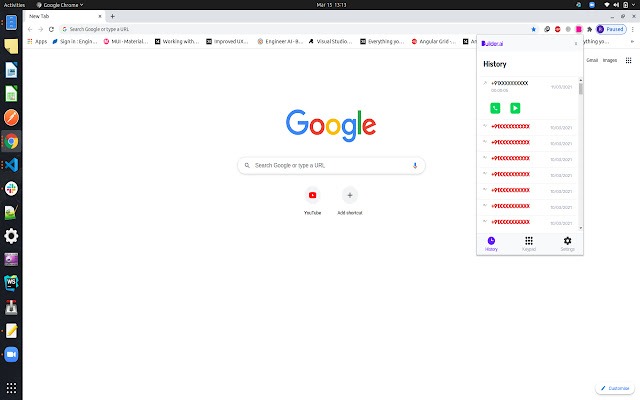
Task: Open the system status menu arrow
Action: tap(633, 5)
